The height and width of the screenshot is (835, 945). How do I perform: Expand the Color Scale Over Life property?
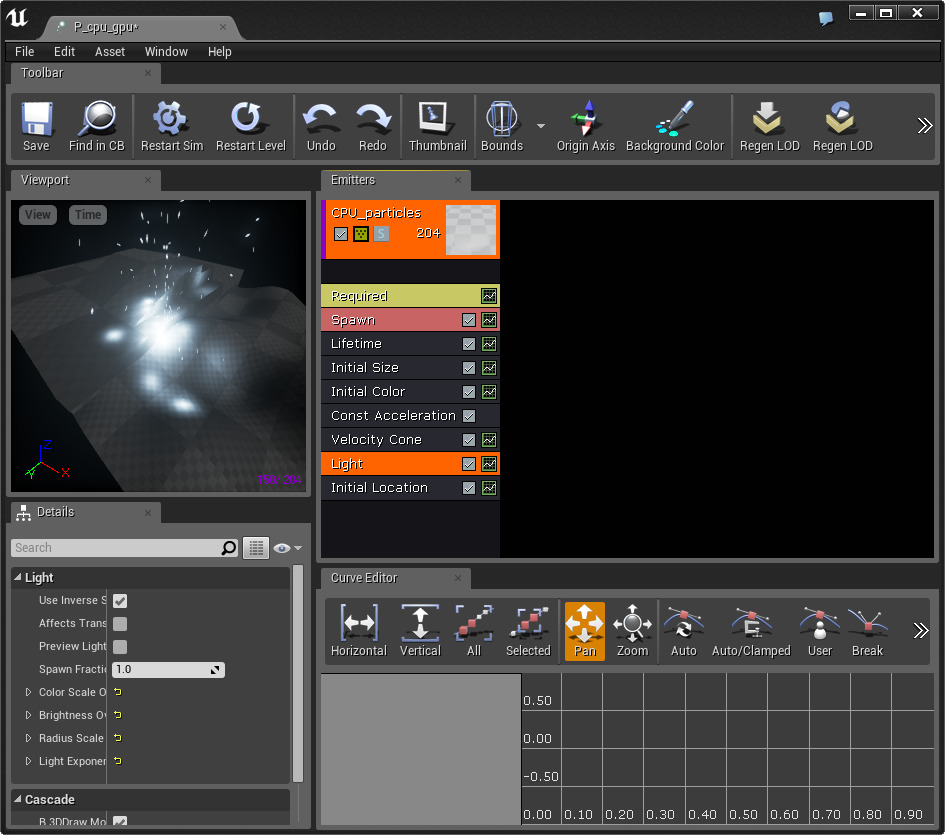[28, 692]
